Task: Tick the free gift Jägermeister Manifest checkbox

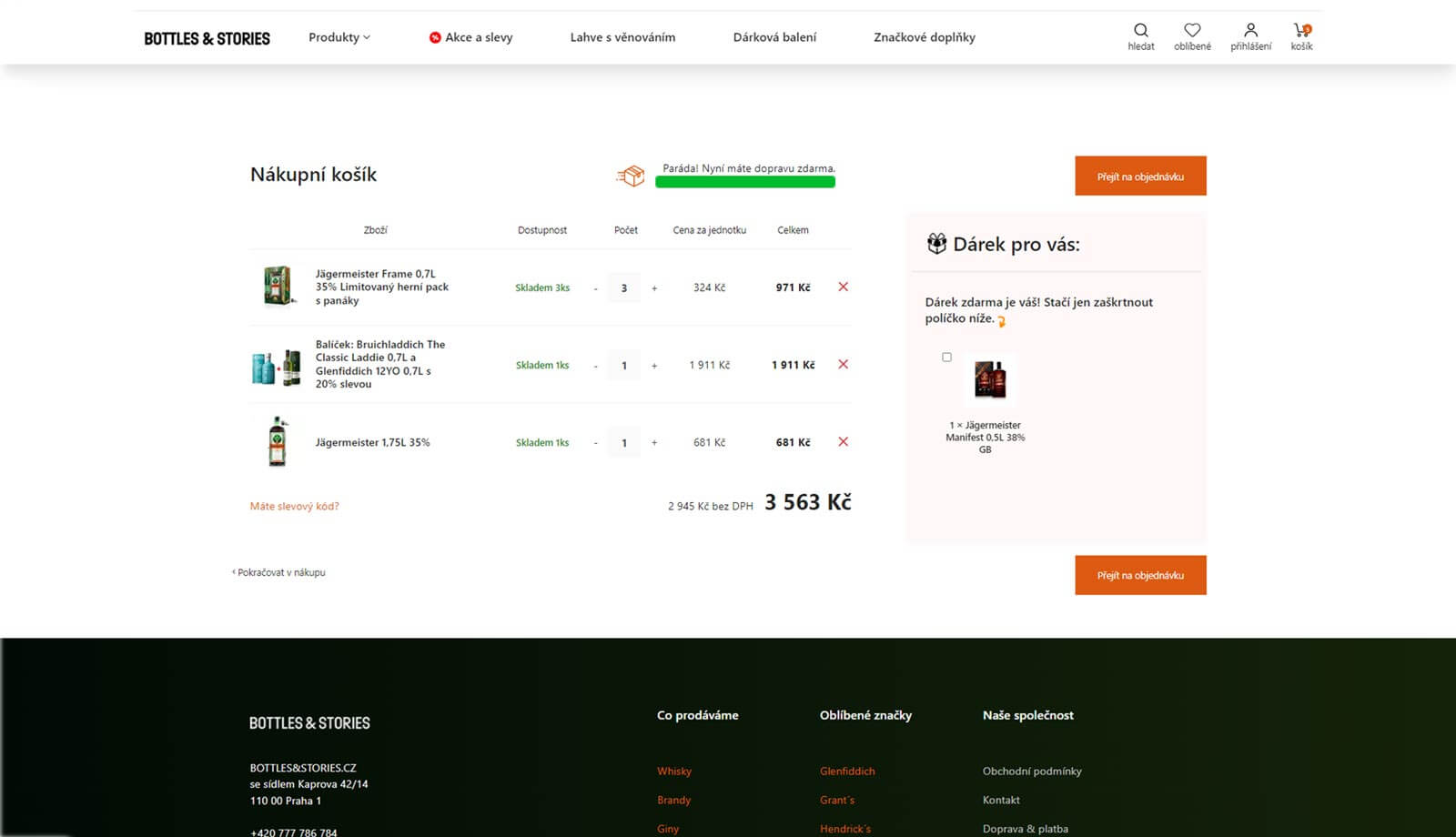Action: point(946,358)
